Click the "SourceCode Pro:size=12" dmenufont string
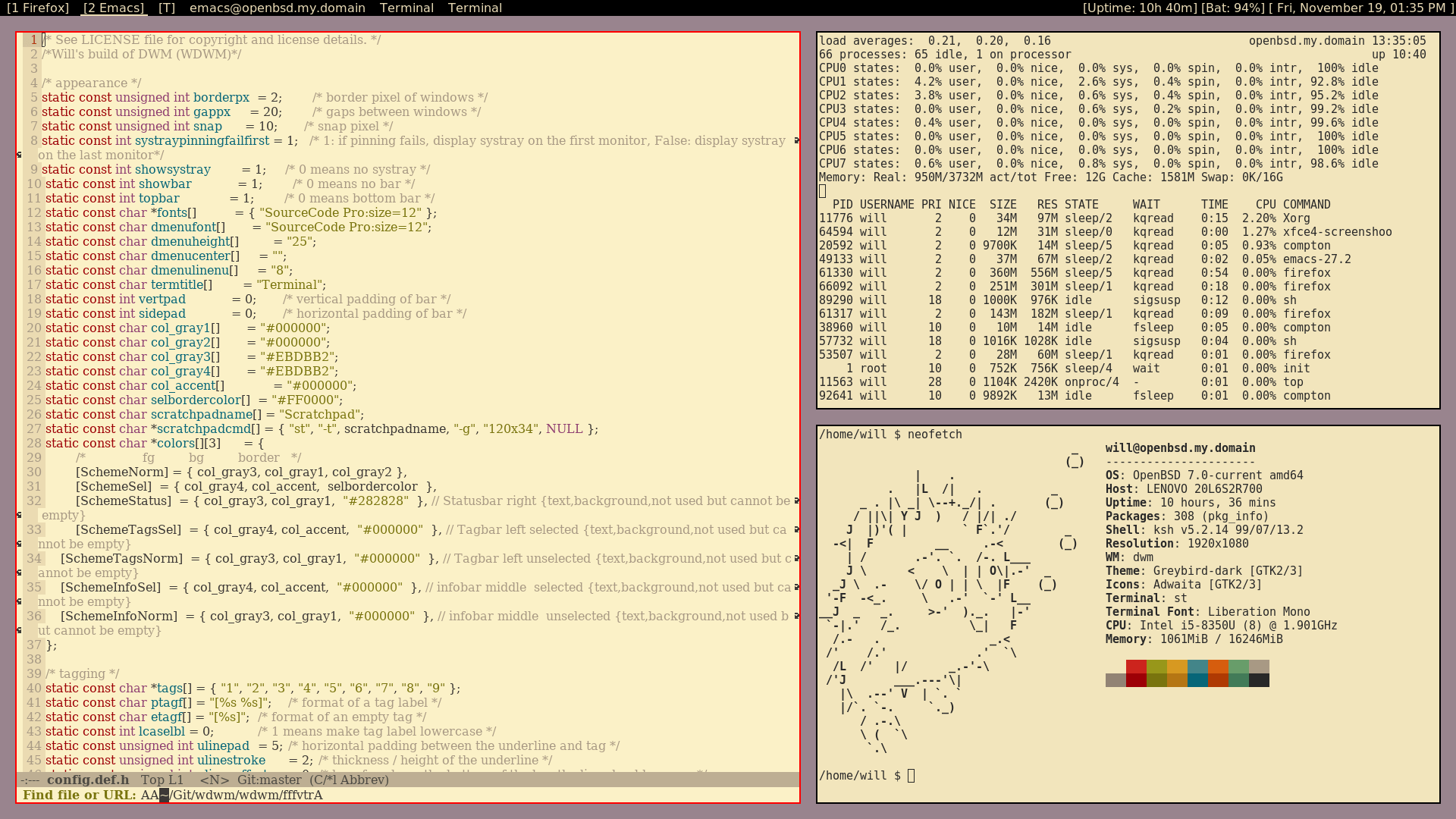1456x819 pixels. [x=347, y=227]
